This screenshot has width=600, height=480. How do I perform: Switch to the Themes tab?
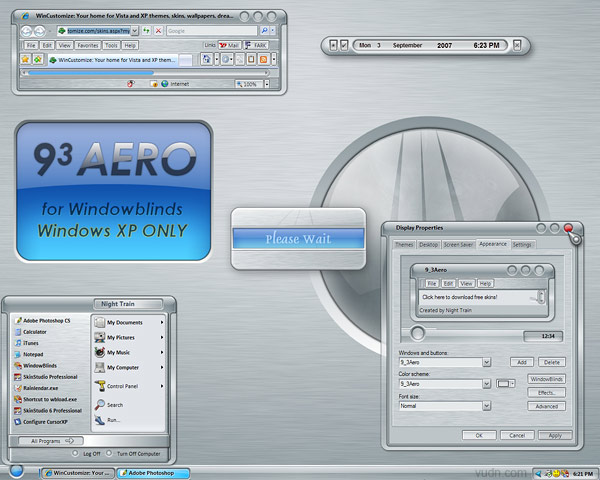(x=404, y=245)
